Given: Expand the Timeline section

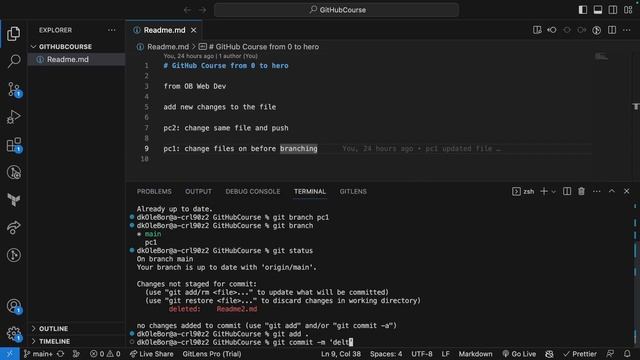Looking at the screenshot, I should (x=54, y=341).
